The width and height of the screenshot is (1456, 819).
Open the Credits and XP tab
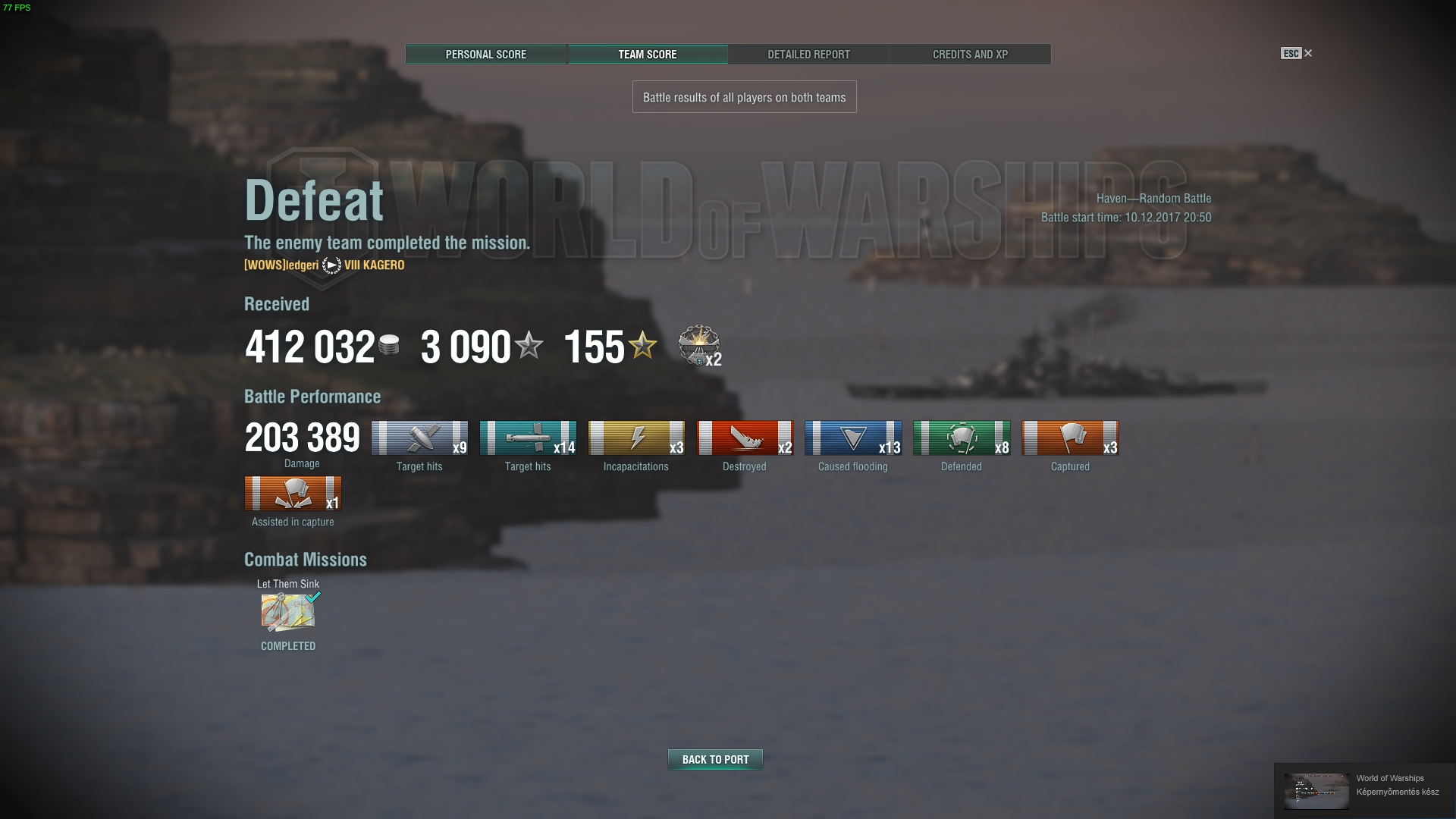[x=970, y=55]
